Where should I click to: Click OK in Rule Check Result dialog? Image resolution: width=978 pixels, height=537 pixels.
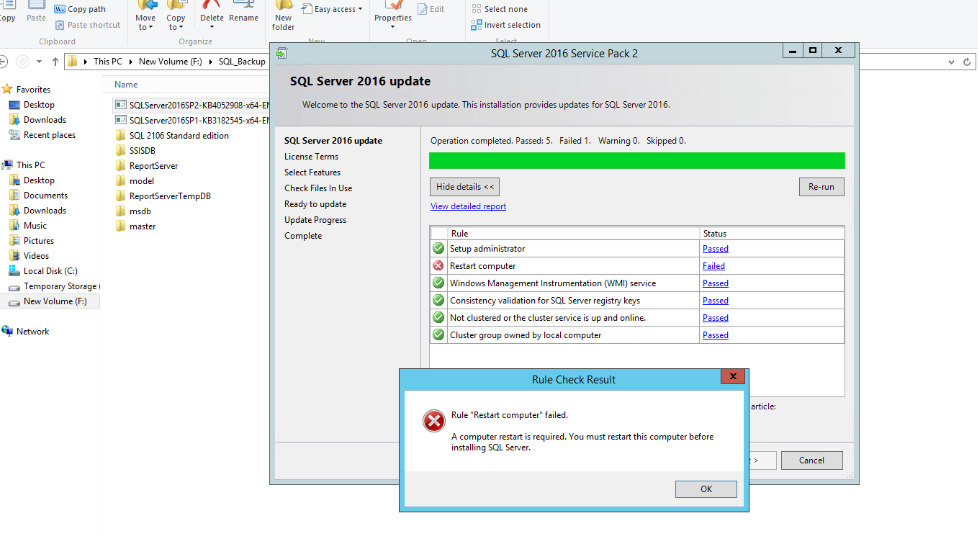pos(705,489)
